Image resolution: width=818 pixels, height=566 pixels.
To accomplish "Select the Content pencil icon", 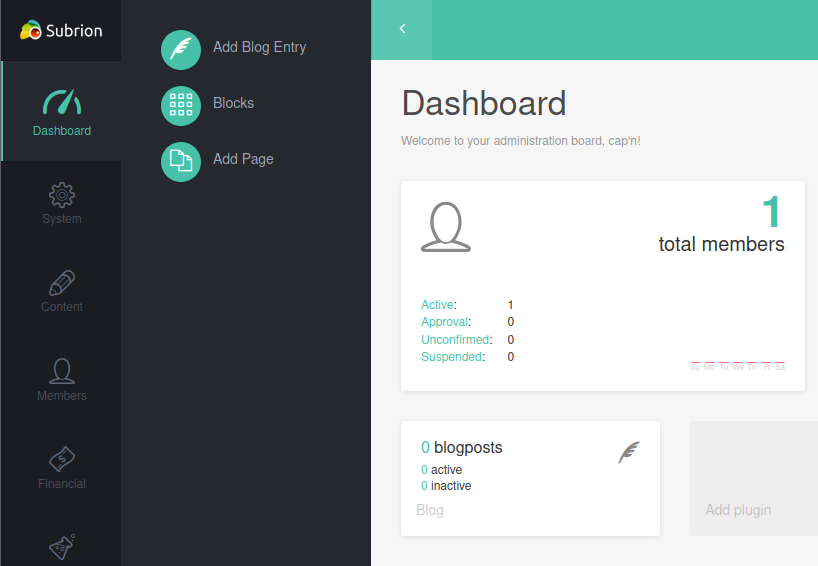I will [x=61, y=282].
